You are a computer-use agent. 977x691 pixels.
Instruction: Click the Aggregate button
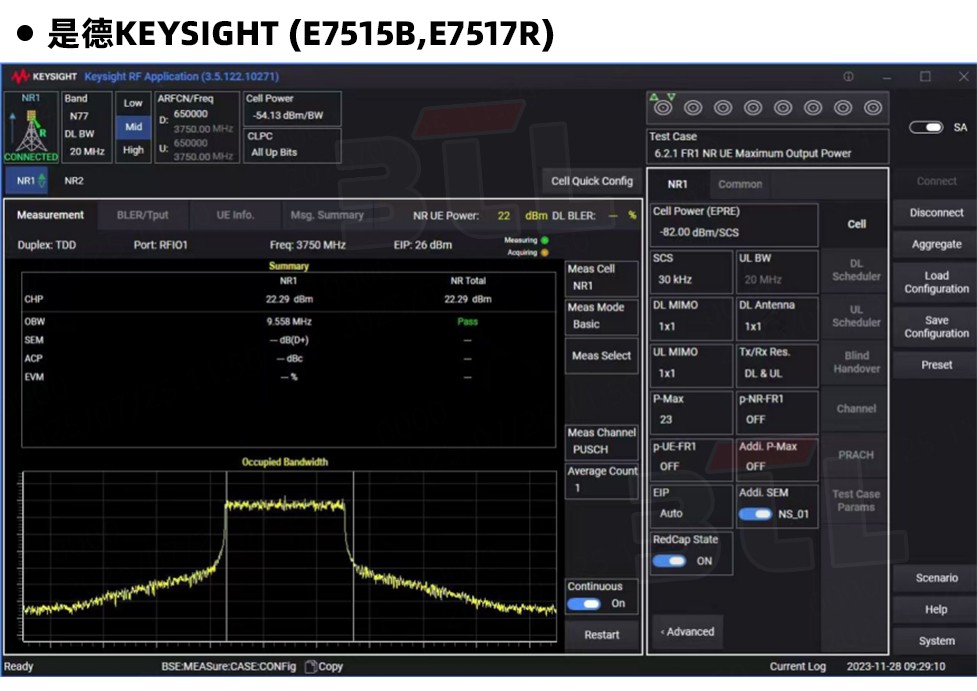[936, 244]
